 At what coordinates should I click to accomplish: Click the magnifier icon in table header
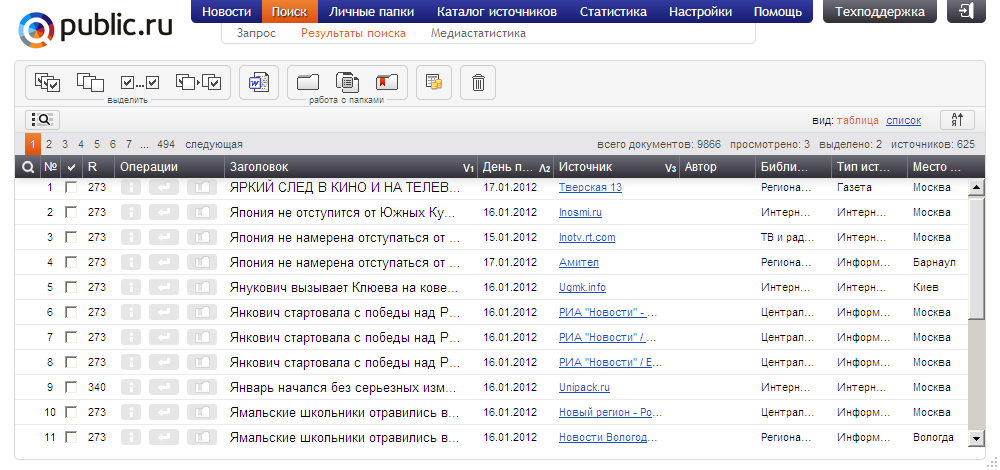27,167
